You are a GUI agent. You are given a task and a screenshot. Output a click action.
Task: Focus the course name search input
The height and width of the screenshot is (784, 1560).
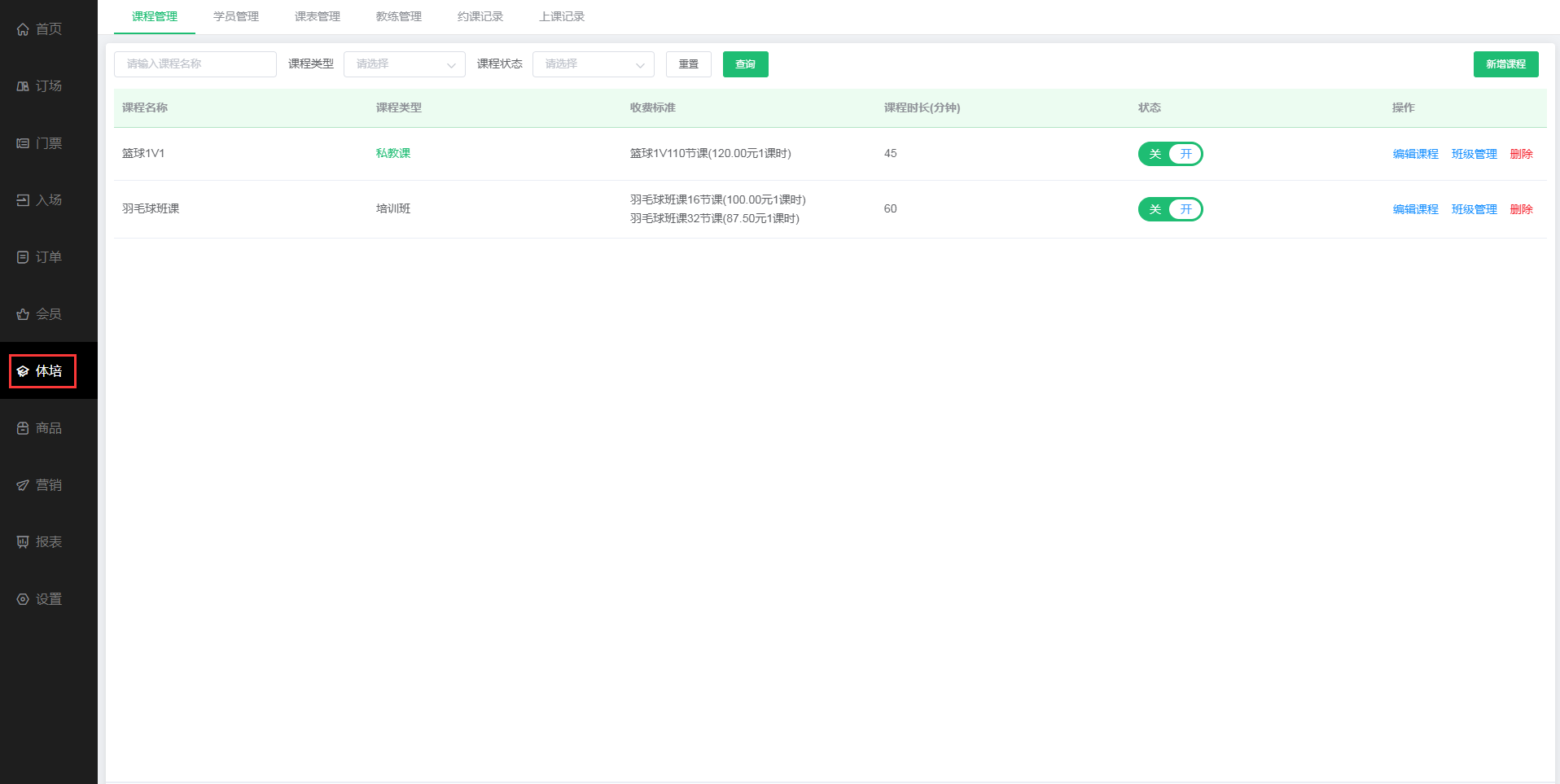195,64
